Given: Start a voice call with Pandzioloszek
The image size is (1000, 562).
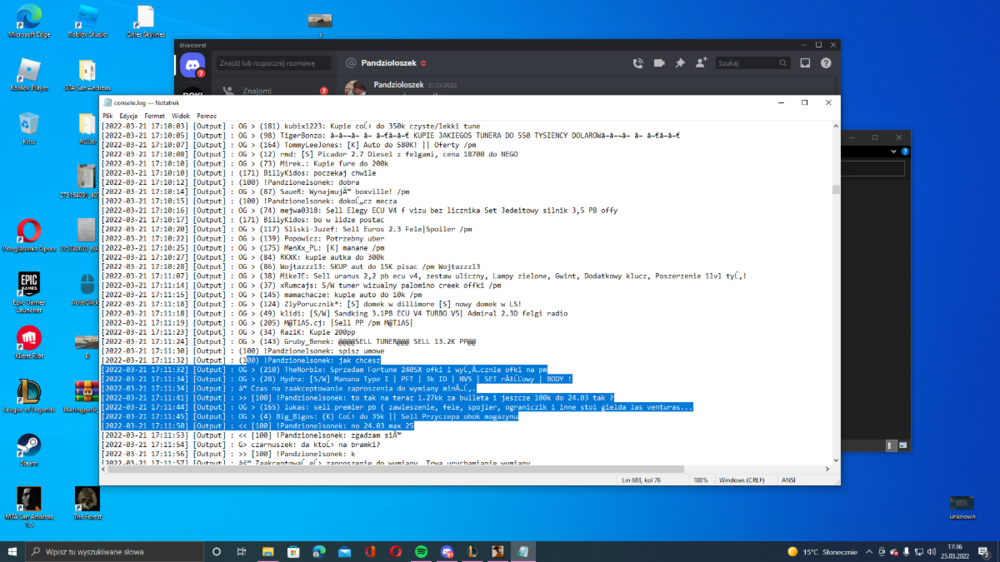Looking at the screenshot, I should 638,63.
